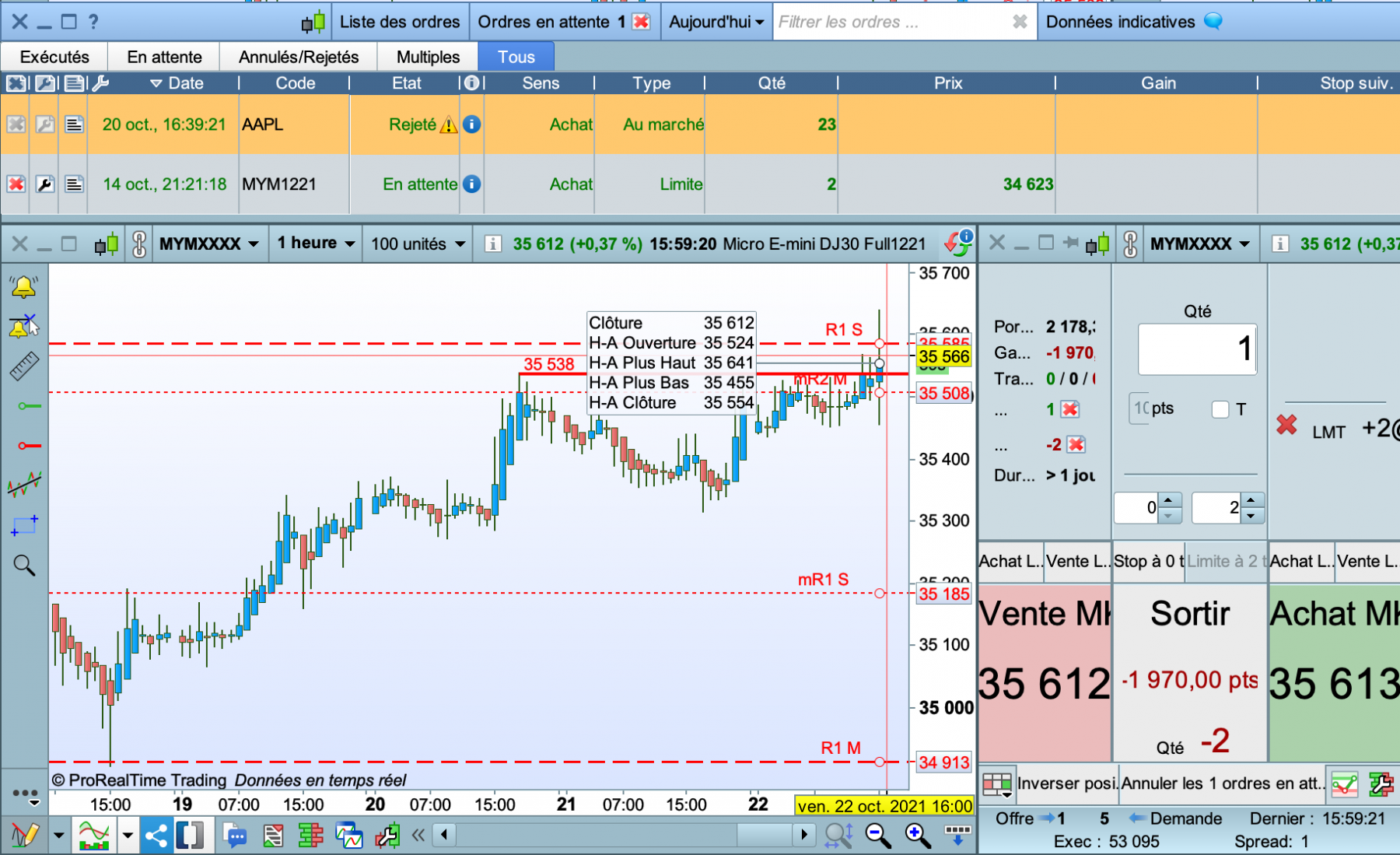
Task: Open the Aujourd'hui date dropdown
Action: [x=716, y=22]
